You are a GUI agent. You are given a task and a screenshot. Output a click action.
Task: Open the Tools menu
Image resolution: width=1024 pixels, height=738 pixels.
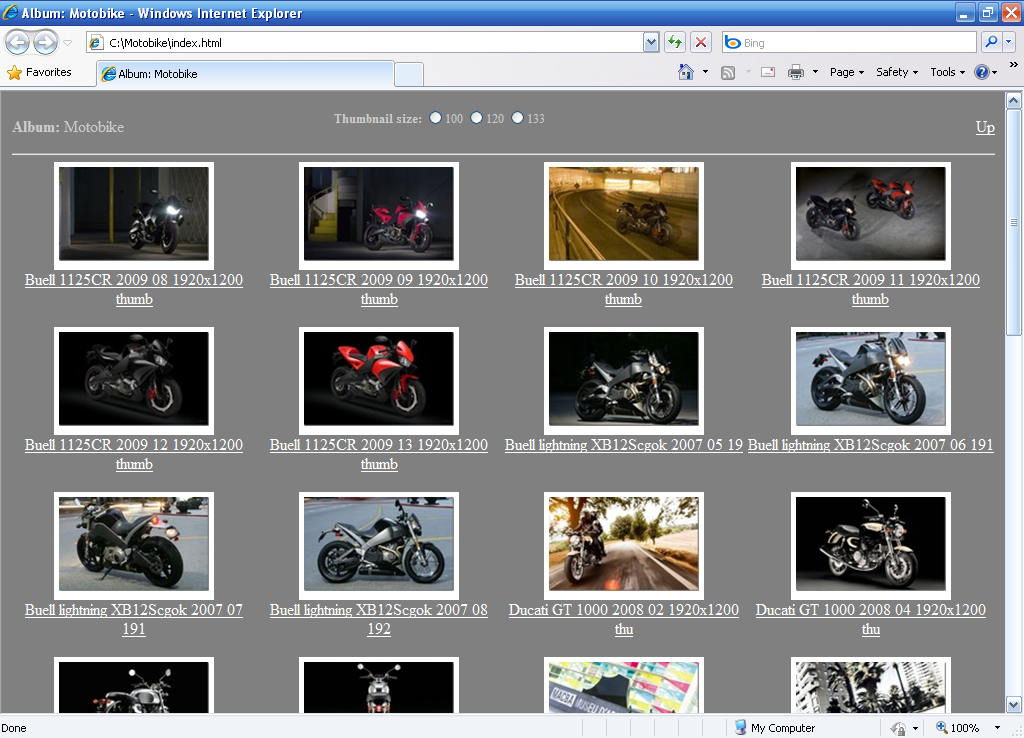click(948, 72)
